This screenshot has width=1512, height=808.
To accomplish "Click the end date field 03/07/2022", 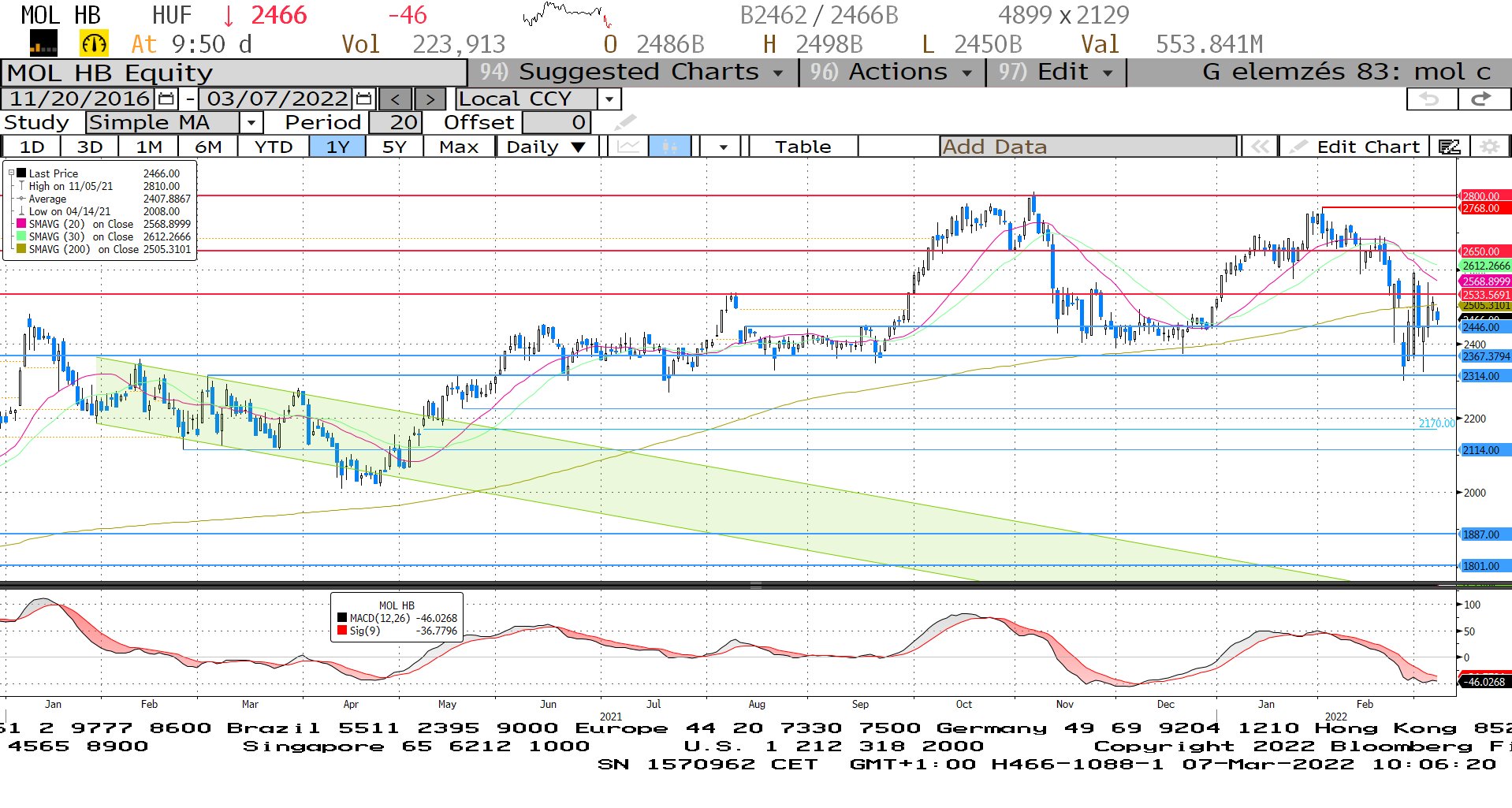I will (x=277, y=99).
